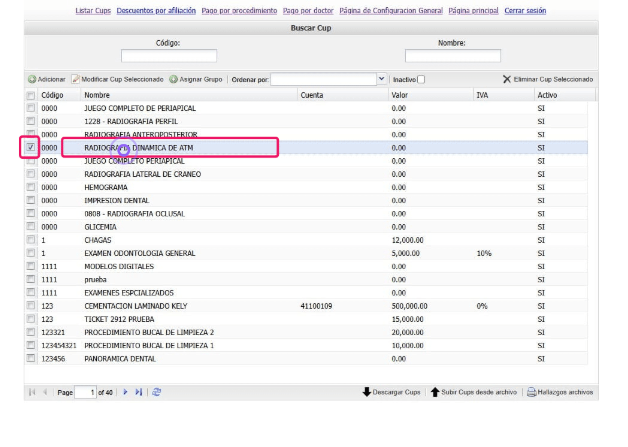Click Modificar Cup Seleccionado pencil icon

(75, 79)
